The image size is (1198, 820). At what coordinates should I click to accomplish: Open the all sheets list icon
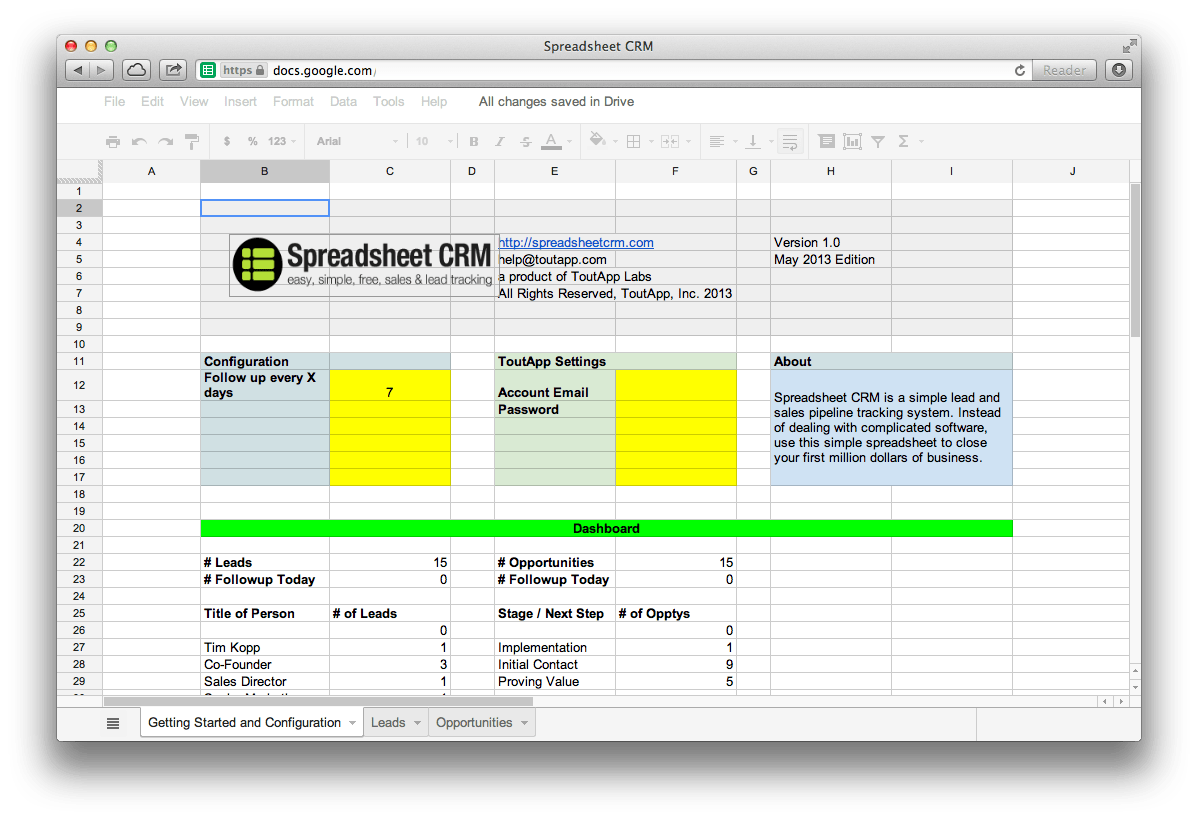click(x=113, y=723)
